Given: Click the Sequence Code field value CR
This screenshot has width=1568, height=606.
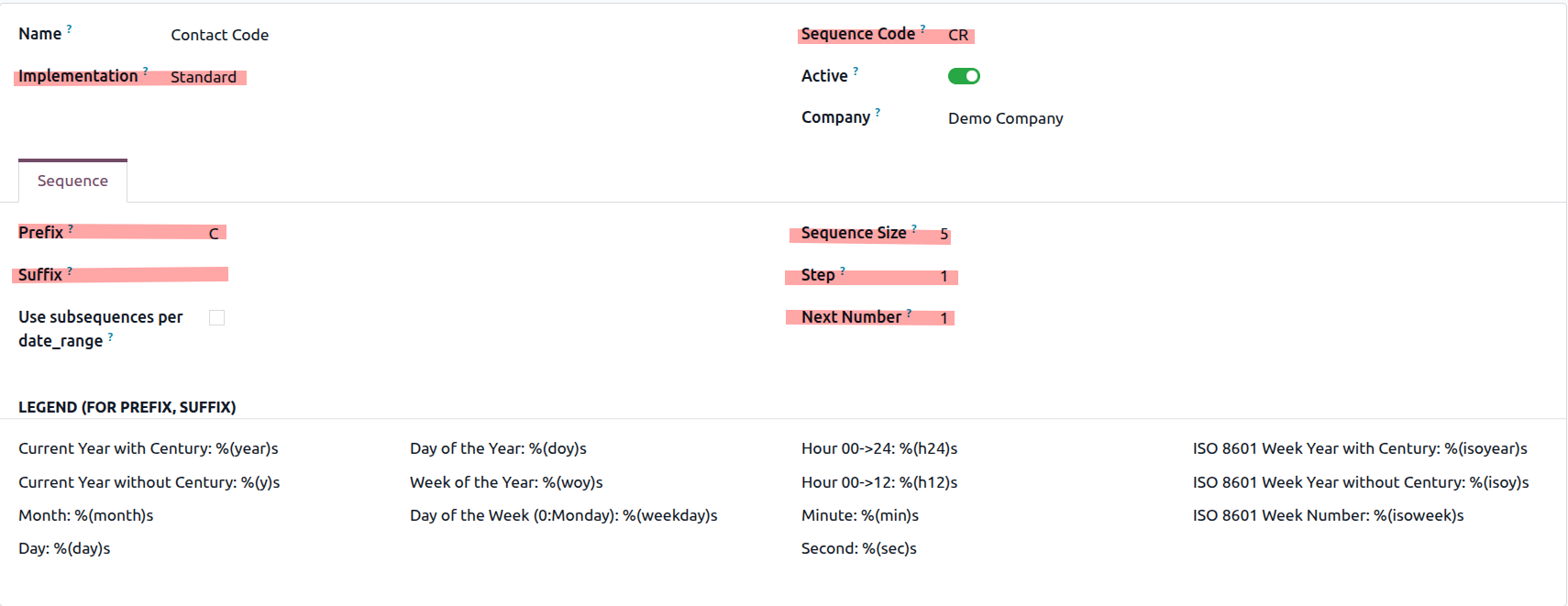Looking at the screenshot, I should pos(958,35).
